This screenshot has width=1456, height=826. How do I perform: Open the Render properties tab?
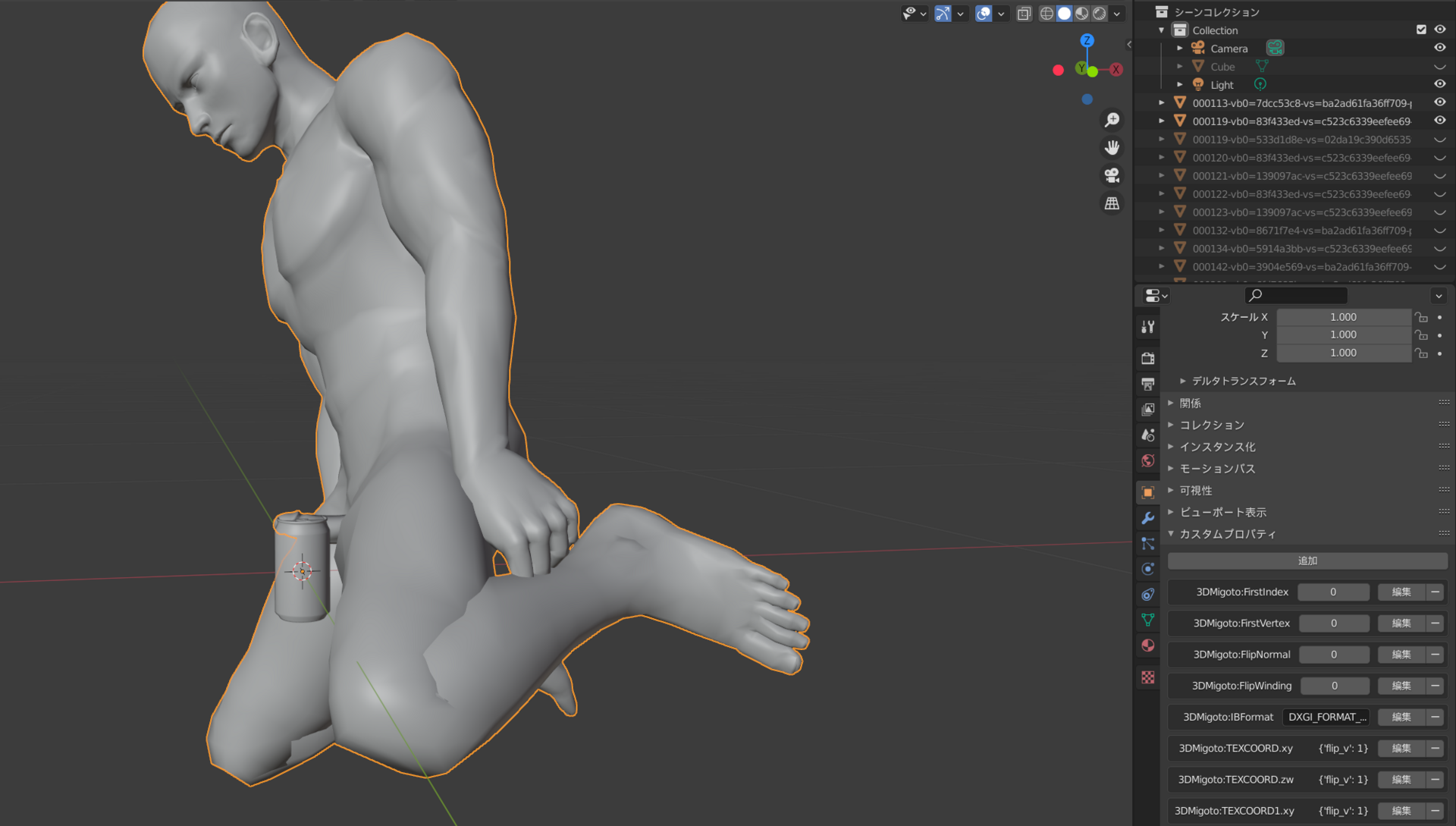click(x=1147, y=358)
